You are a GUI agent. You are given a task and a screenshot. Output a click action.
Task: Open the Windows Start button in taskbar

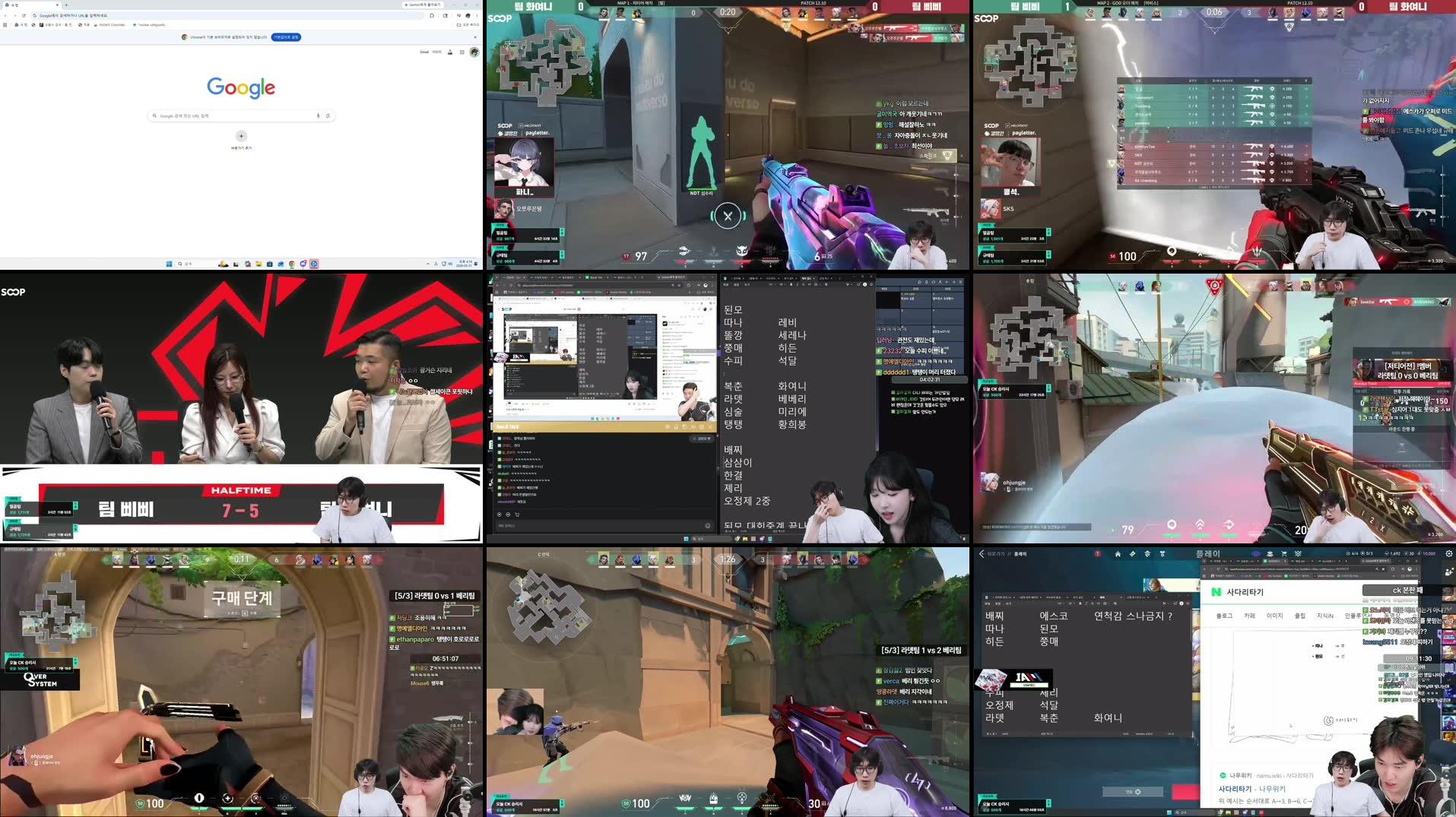click(169, 264)
